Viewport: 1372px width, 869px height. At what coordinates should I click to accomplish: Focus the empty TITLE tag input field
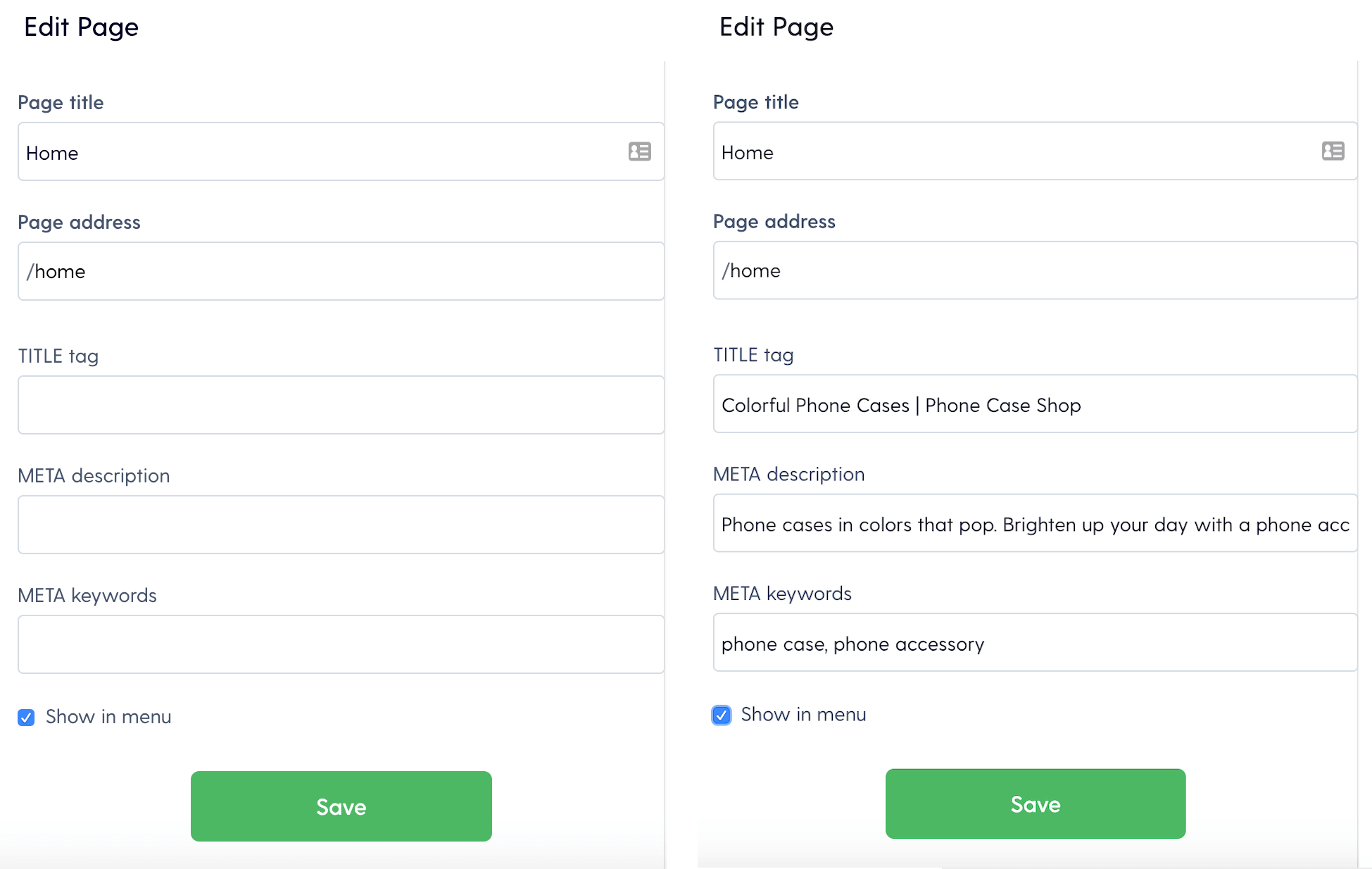341,405
